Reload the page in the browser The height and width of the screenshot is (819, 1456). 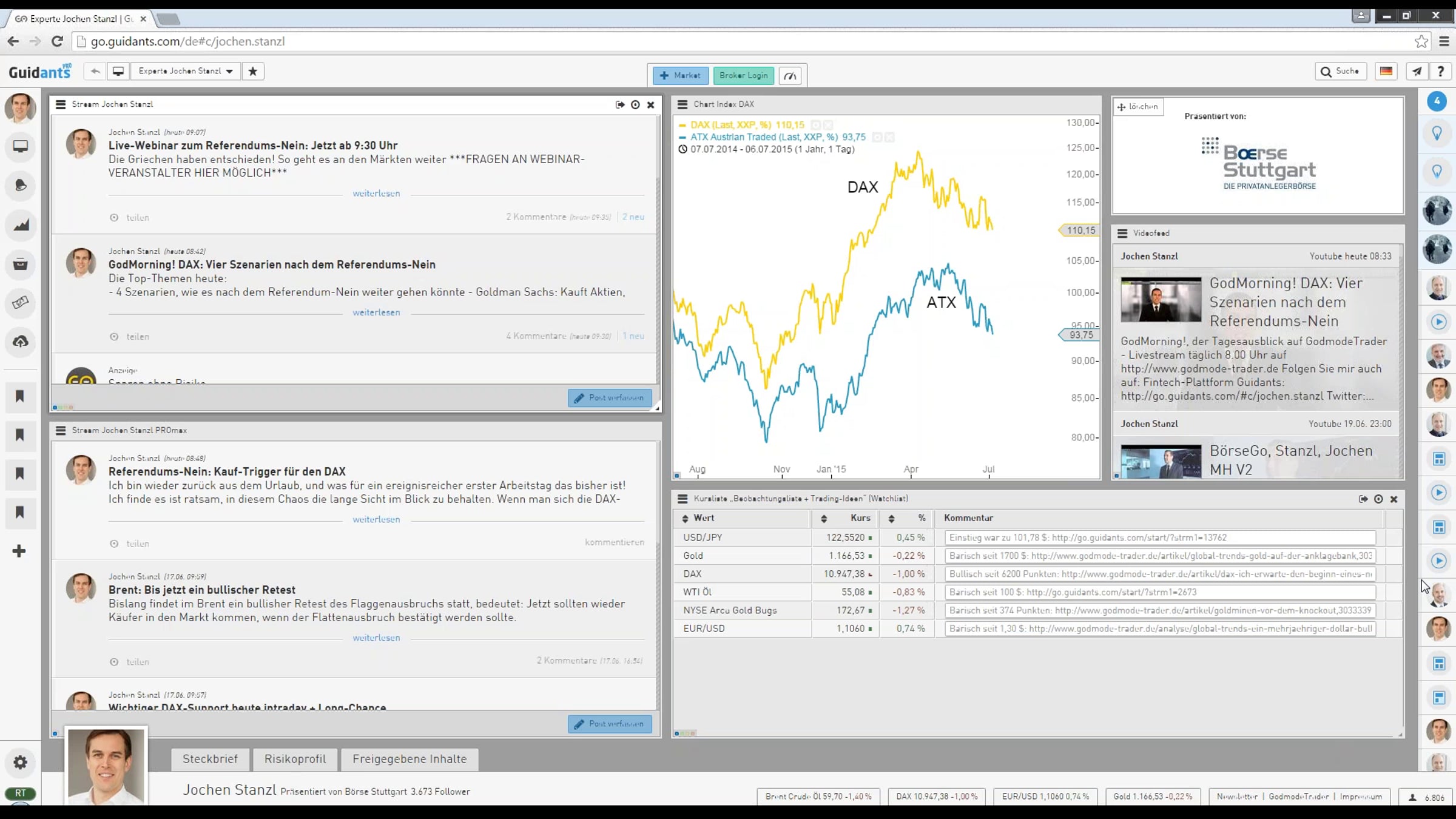[57, 41]
